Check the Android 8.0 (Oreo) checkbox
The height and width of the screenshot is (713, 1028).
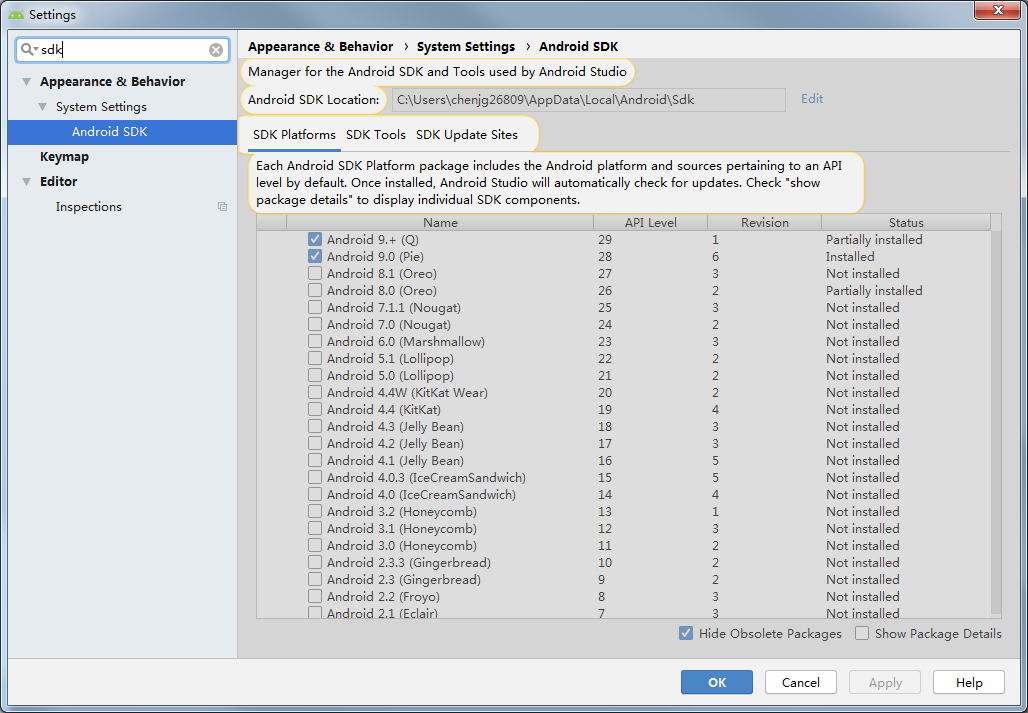click(315, 290)
